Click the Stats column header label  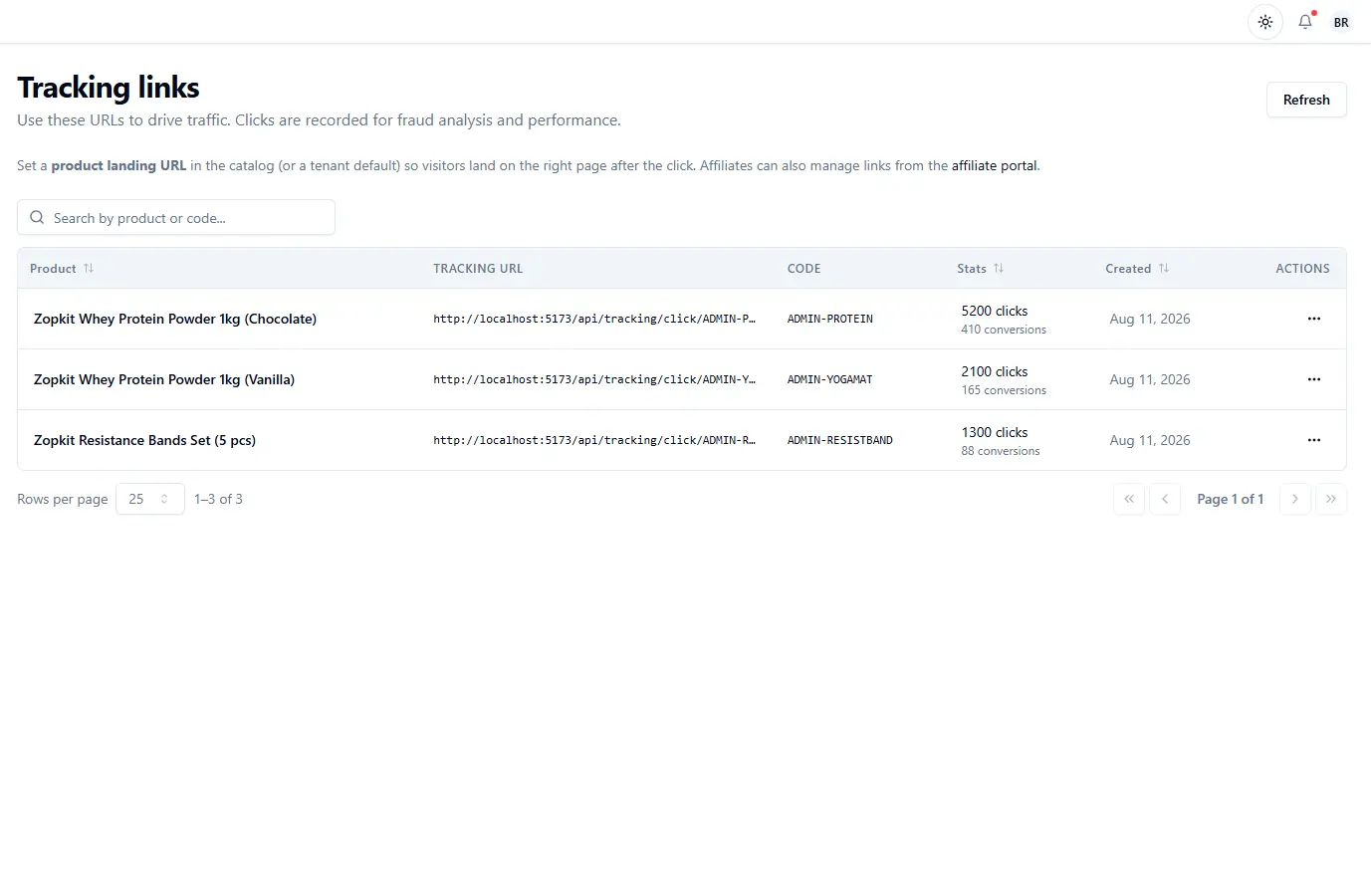[972, 269]
